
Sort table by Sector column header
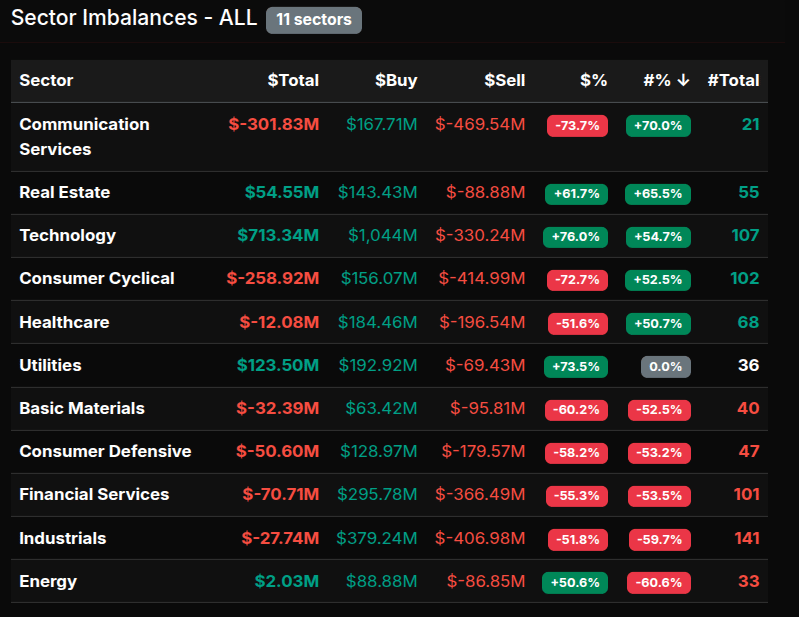pyautogui.click(x=46, y=81)
